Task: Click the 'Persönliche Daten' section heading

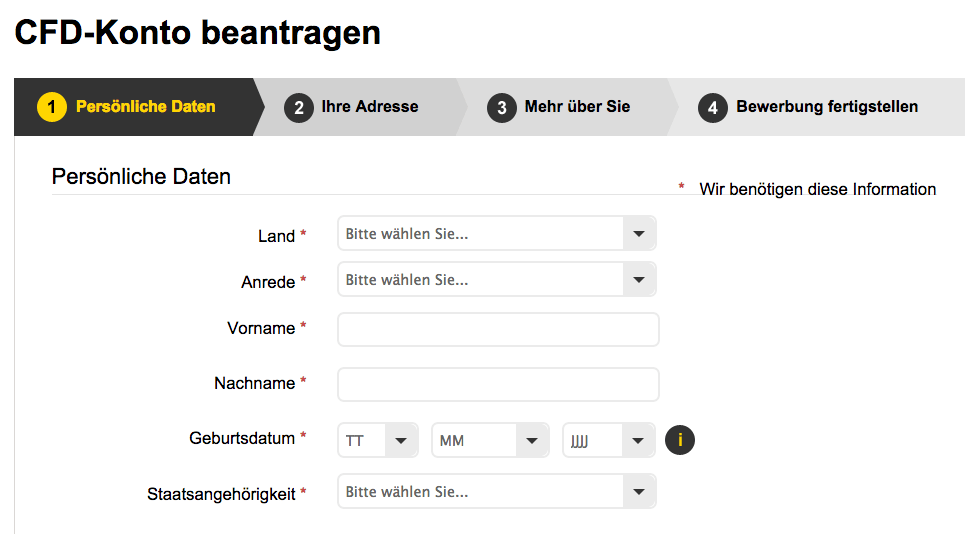Action: pyautogui.click(x=141, y=177)
